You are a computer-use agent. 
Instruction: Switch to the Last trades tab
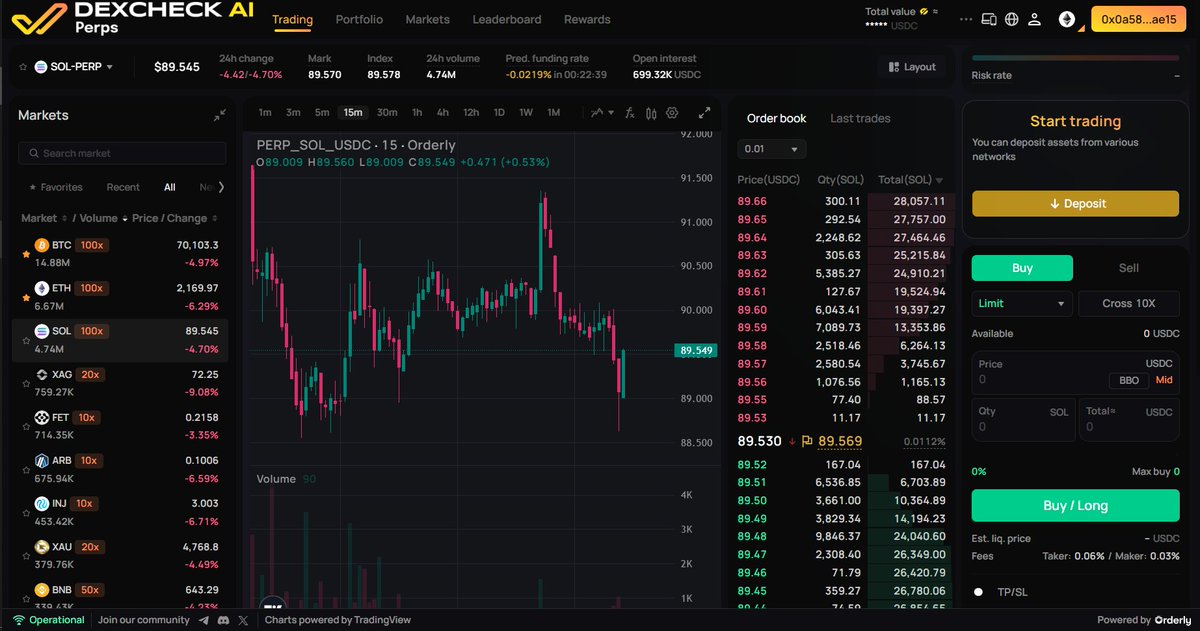pyautogui.click(x=859, y=118)
